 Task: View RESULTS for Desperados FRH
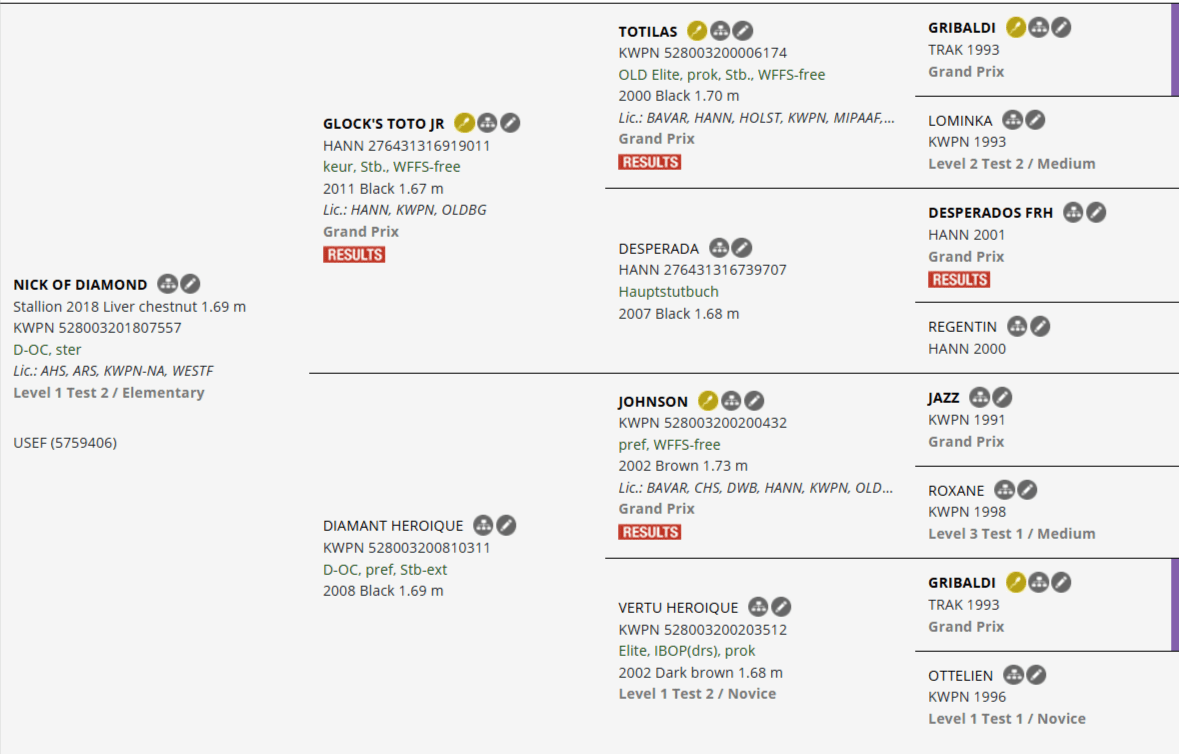click(x=959, y=280)
